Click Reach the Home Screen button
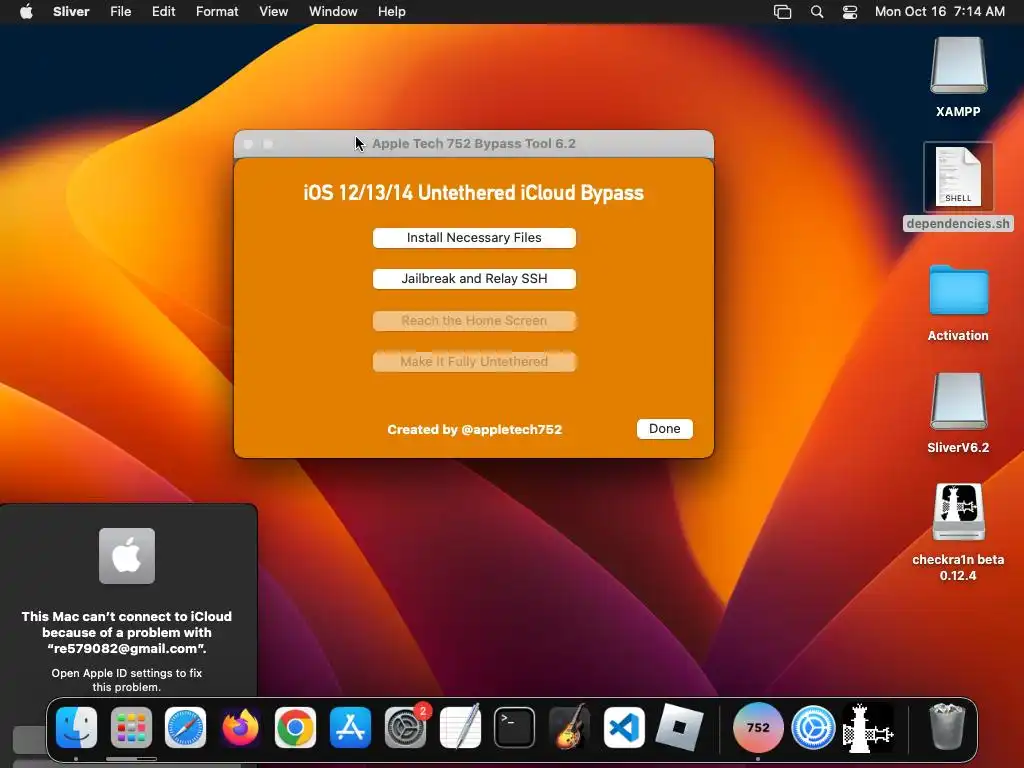This screenshot has width=1024, height=768. pos(474,321)
